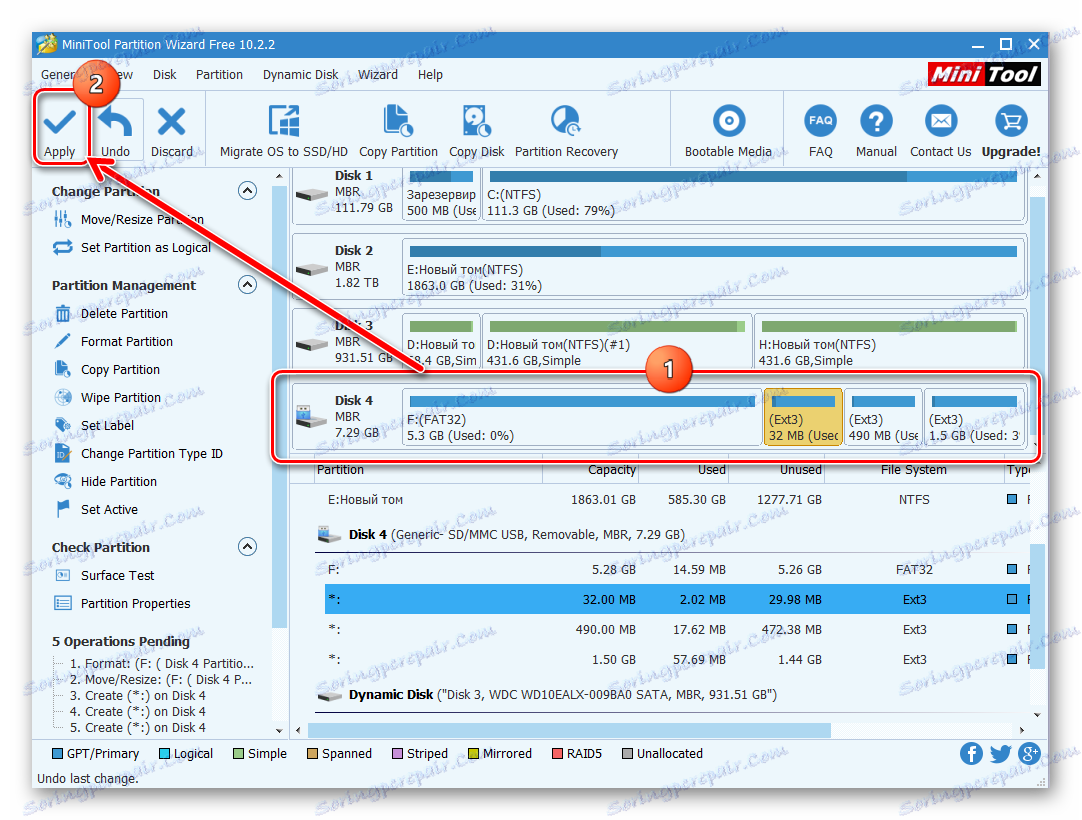Select pending operation 1. Format
Screen dimensions: 1082x820
coord(161,663)
